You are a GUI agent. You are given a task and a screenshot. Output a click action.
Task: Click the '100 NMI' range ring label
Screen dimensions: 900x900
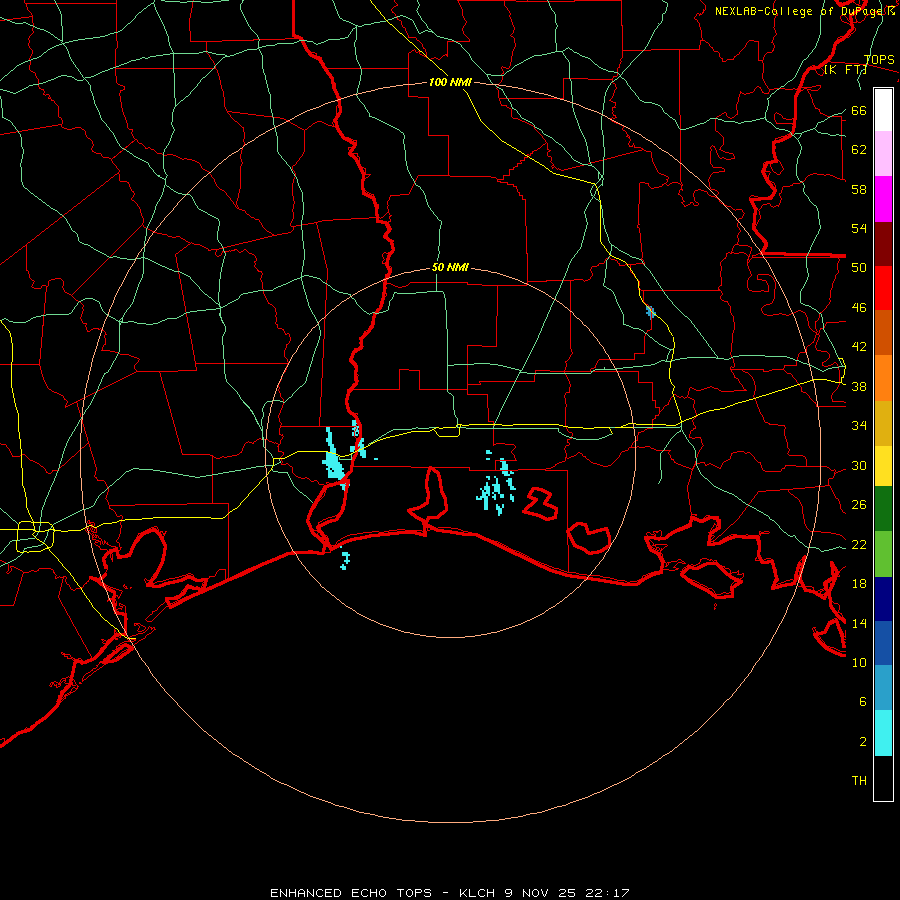point(450,83)
